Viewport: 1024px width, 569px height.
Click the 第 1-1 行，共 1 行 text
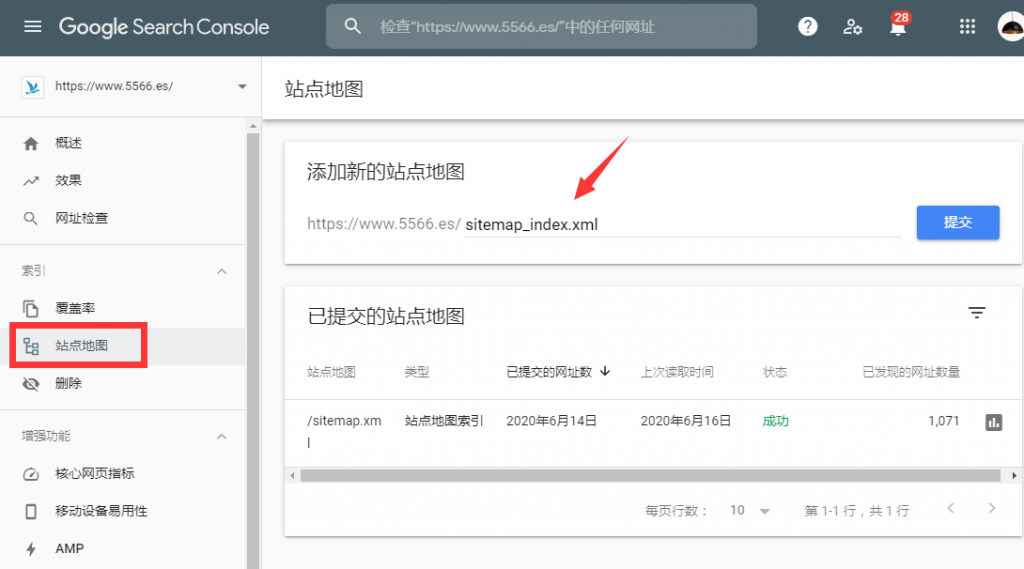pyautogui.click(x=857, y=511)
